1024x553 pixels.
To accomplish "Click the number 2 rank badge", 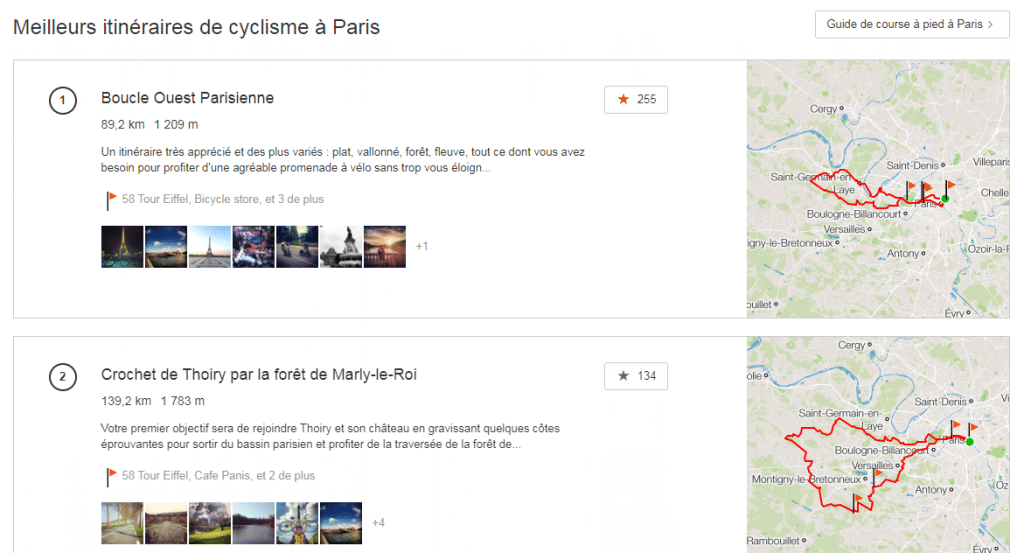I will tap(63, 377).
